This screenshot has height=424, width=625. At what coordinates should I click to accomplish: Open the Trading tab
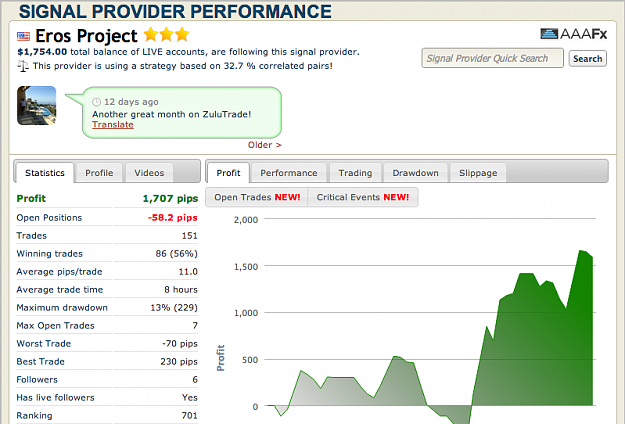coord(355,173)
